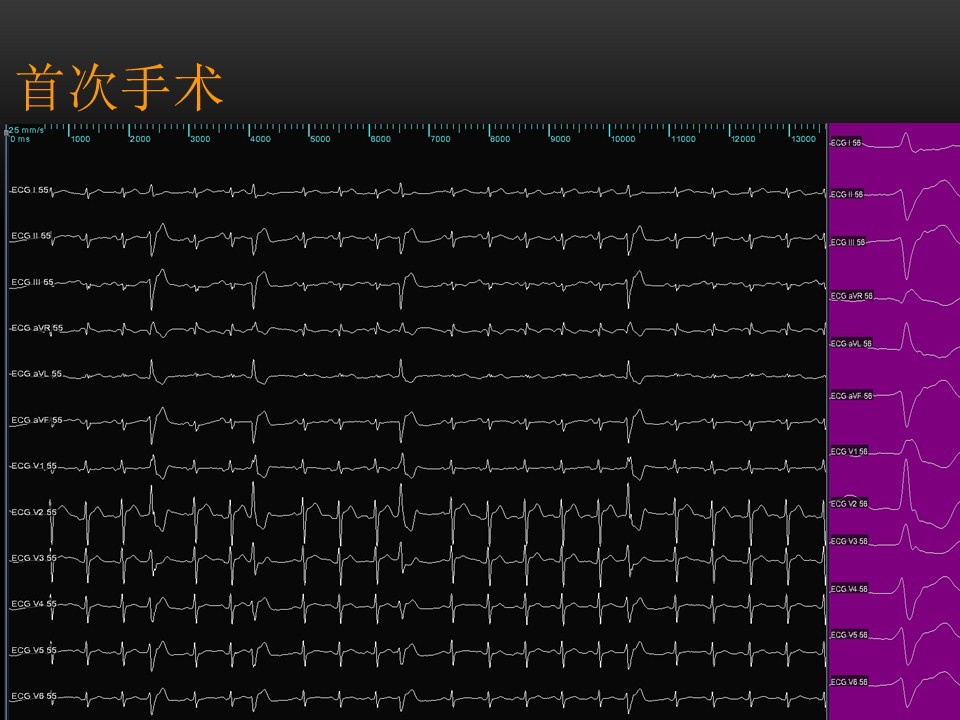Select ECG V4 56 in purple panel
Image resolution: width=960 pixels, height=720 pixels.
pyautogui.click(x=849, y=589)
